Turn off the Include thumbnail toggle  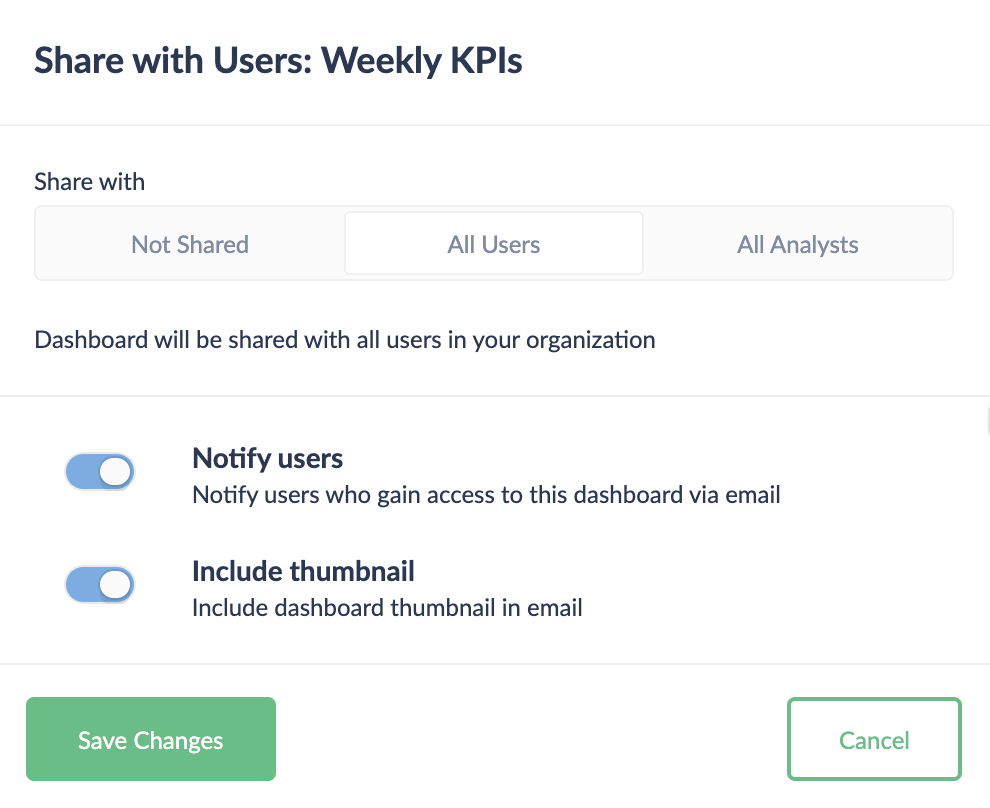pos(99,585)
